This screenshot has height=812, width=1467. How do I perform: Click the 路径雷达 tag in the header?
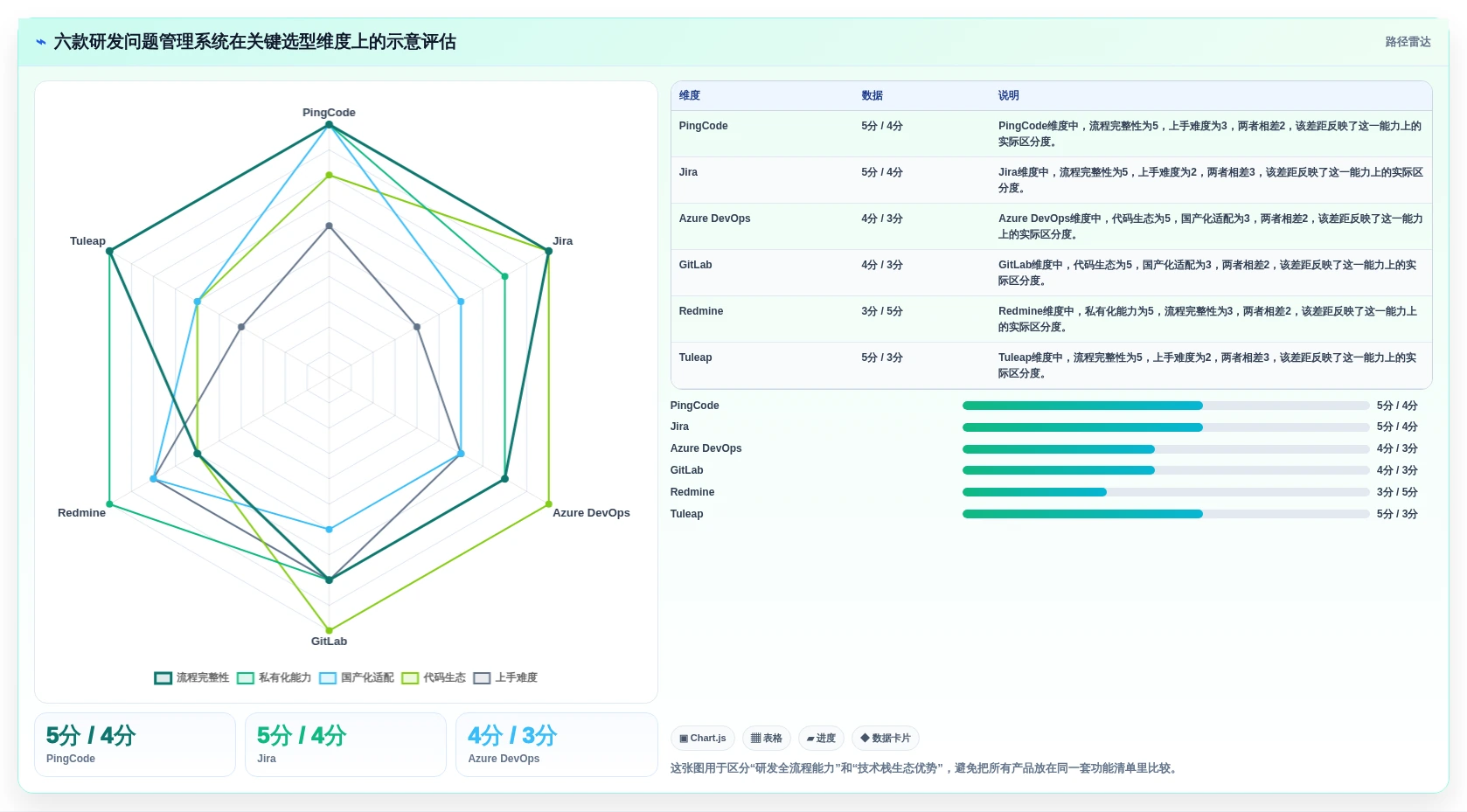[x=1408, y=42]
